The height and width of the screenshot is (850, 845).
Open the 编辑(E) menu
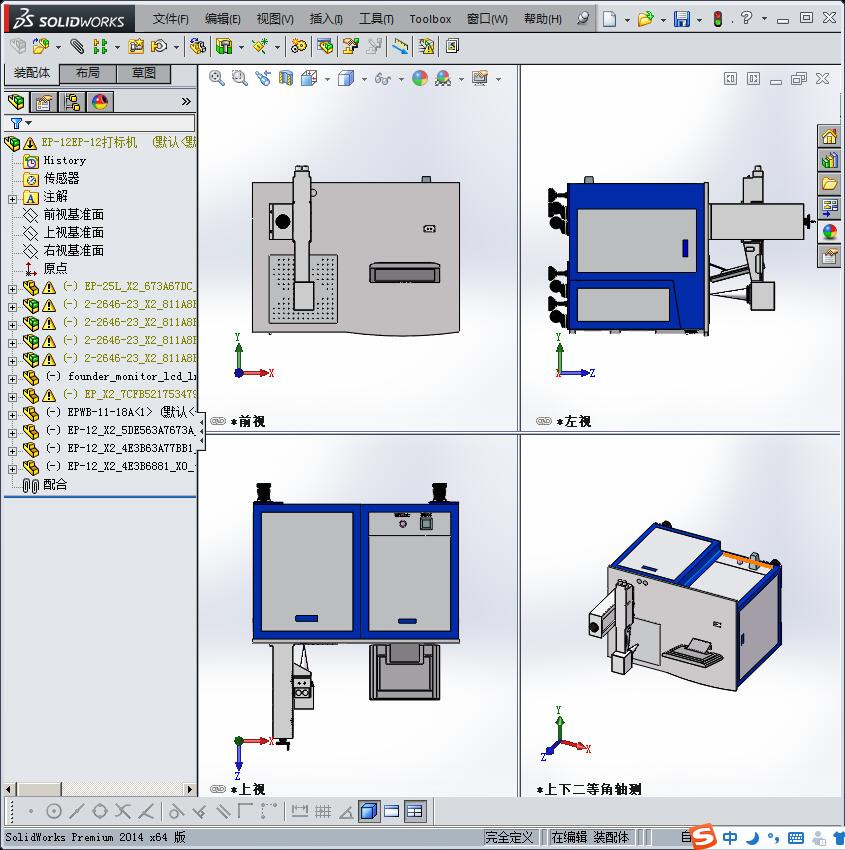(x=222, y=19)
